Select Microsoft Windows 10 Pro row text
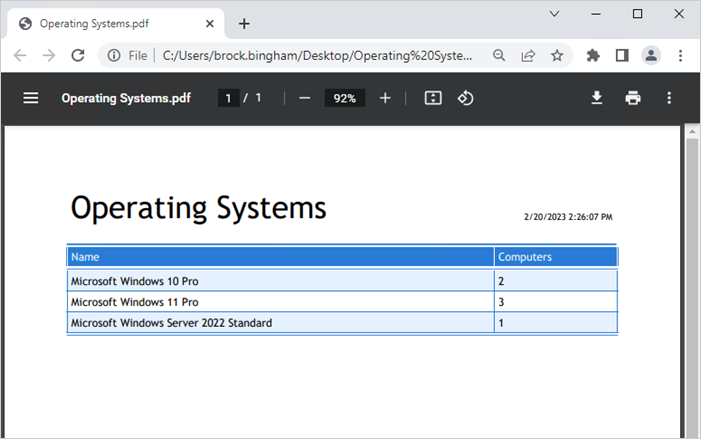The image size is (701, 439). point(135,281)
